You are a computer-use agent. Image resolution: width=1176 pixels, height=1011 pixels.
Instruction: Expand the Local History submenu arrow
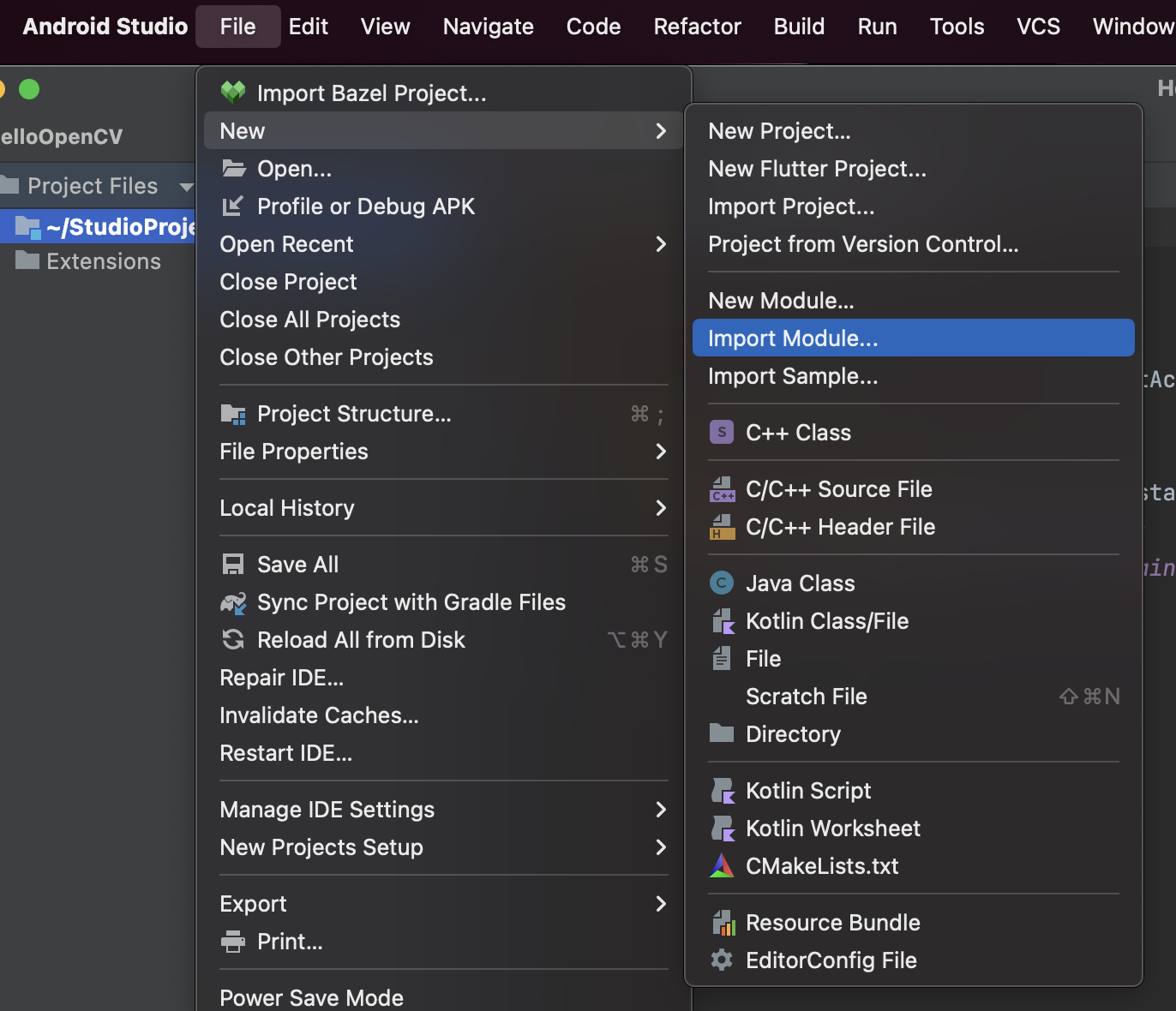coord(661,508)
